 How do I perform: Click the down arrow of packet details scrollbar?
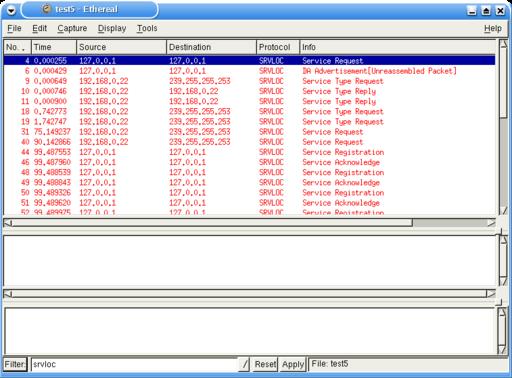(503, 280)
